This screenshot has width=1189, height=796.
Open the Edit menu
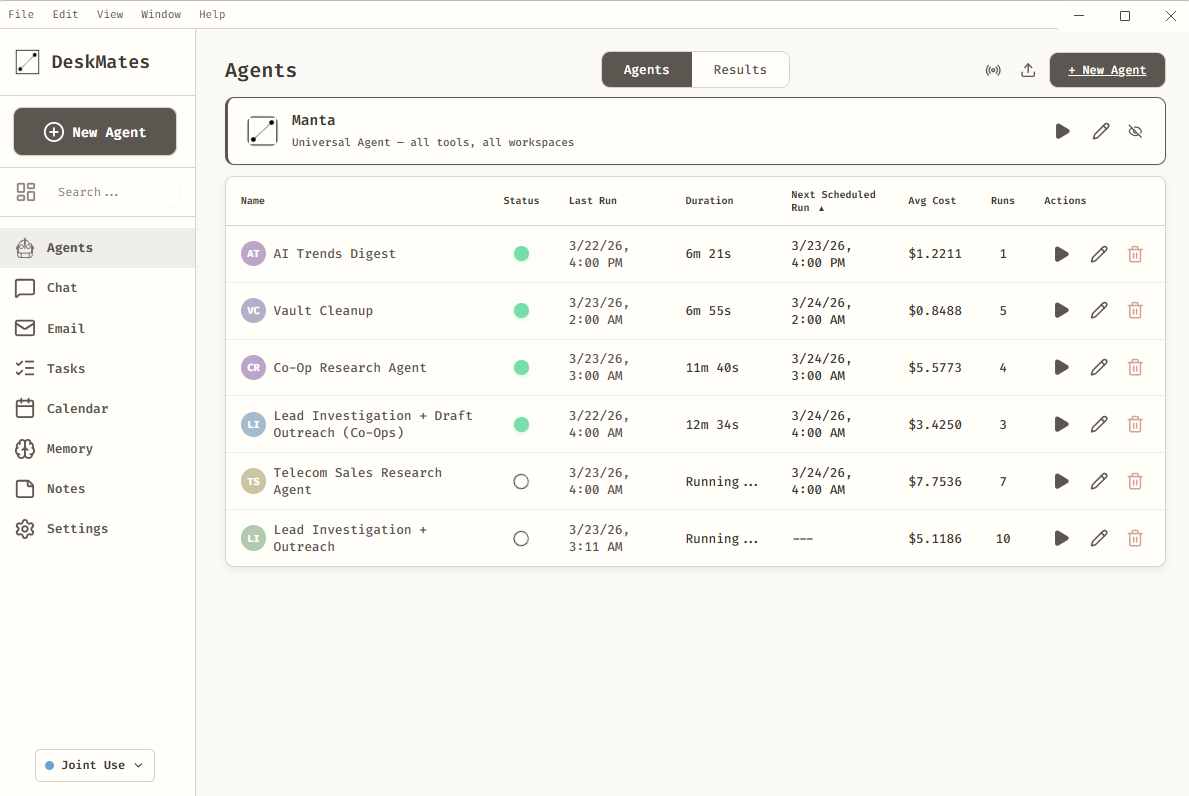[x=65, y=14]
